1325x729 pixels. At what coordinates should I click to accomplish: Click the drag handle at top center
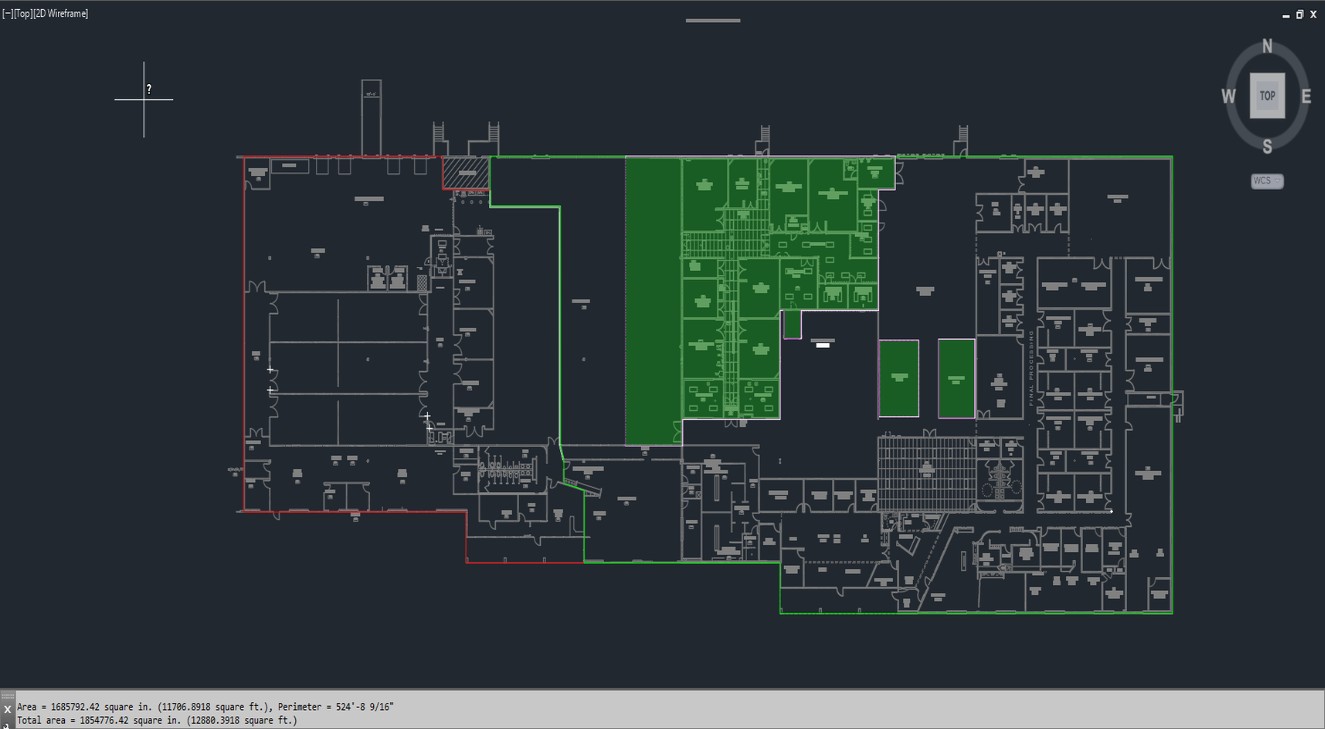(x=713, y=20)
